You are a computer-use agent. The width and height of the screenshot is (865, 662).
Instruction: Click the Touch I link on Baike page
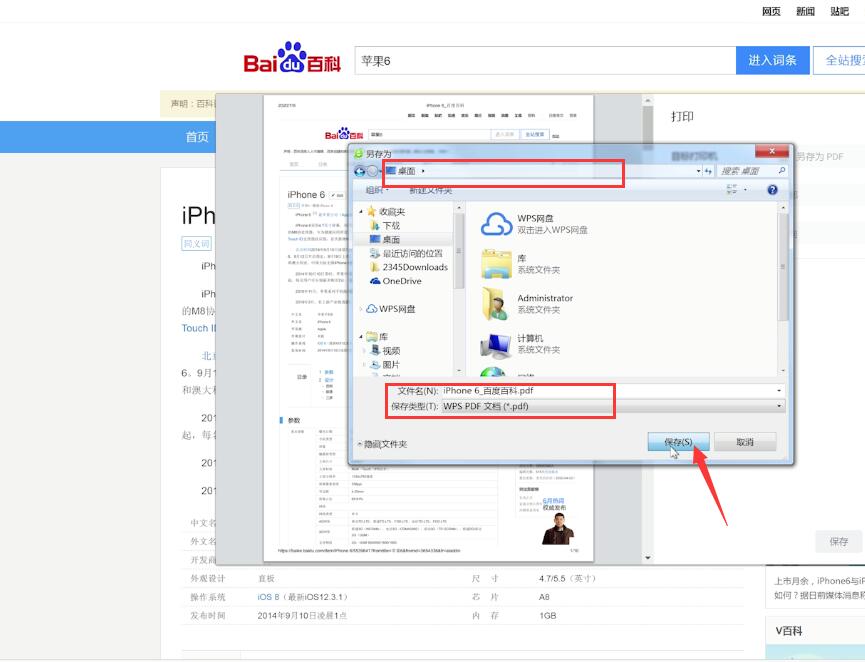pos(199,328)
